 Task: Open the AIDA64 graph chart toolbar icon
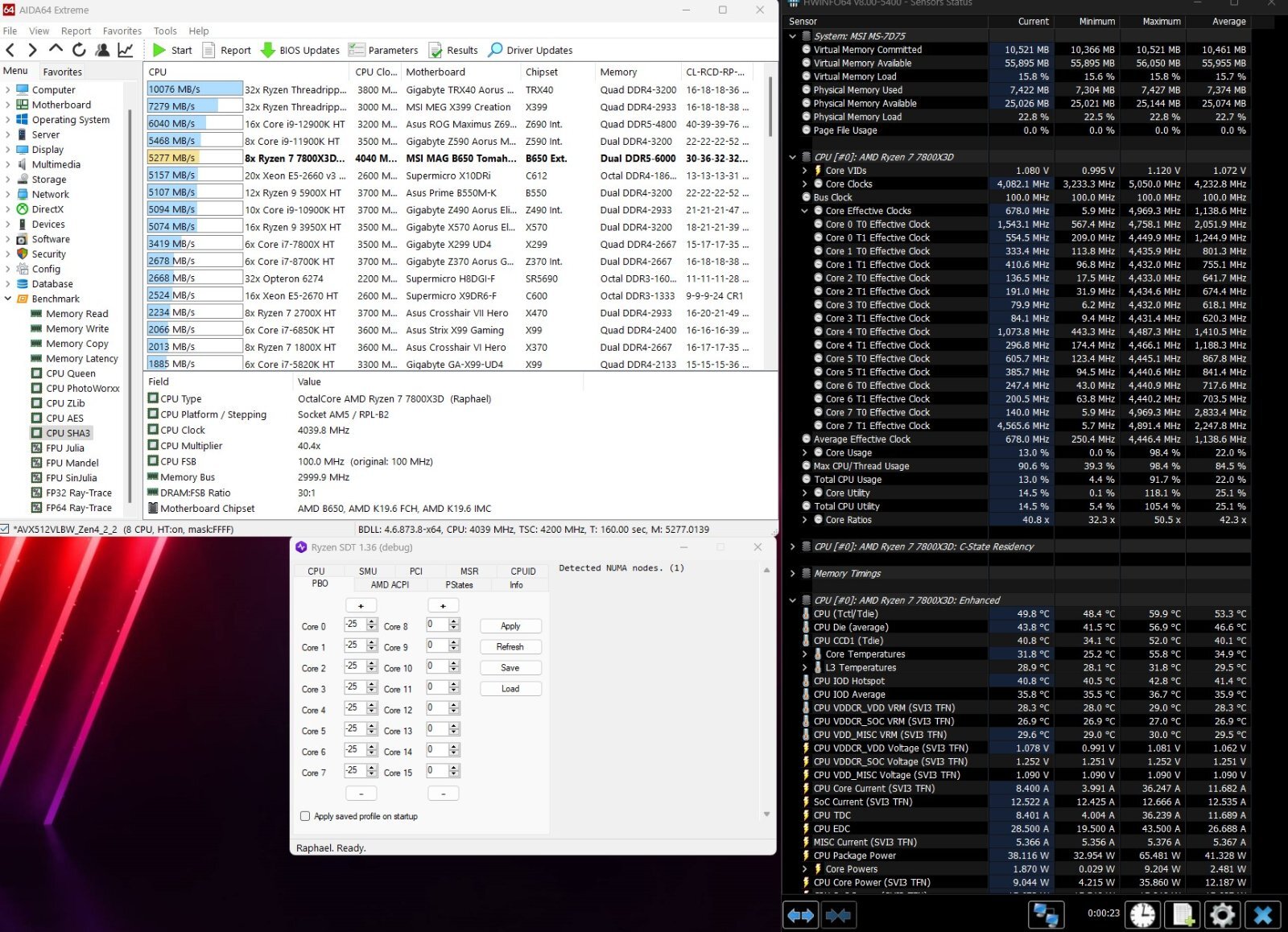[x=126, y=50]
